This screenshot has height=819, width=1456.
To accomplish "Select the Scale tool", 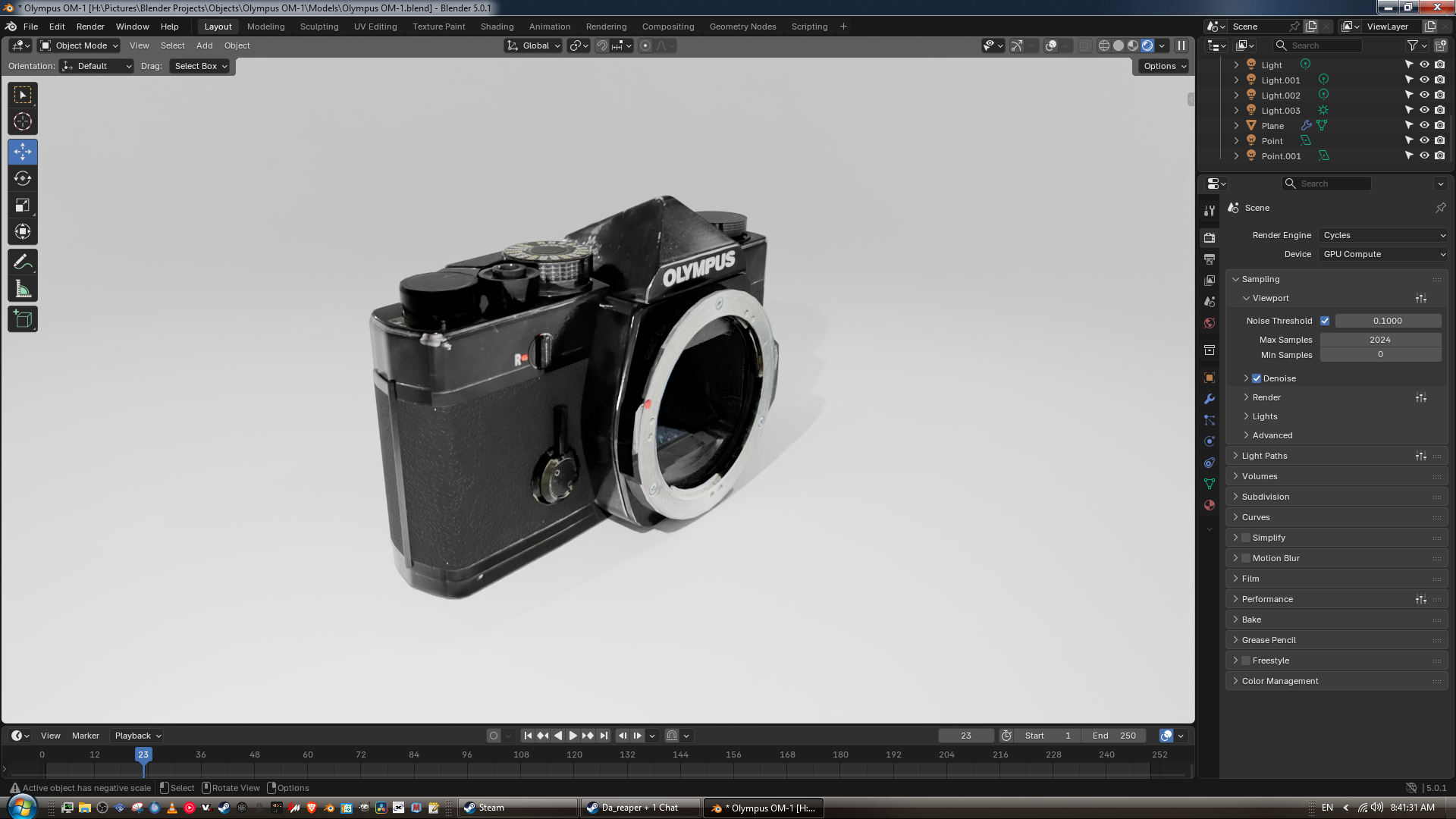I will 23,206.
